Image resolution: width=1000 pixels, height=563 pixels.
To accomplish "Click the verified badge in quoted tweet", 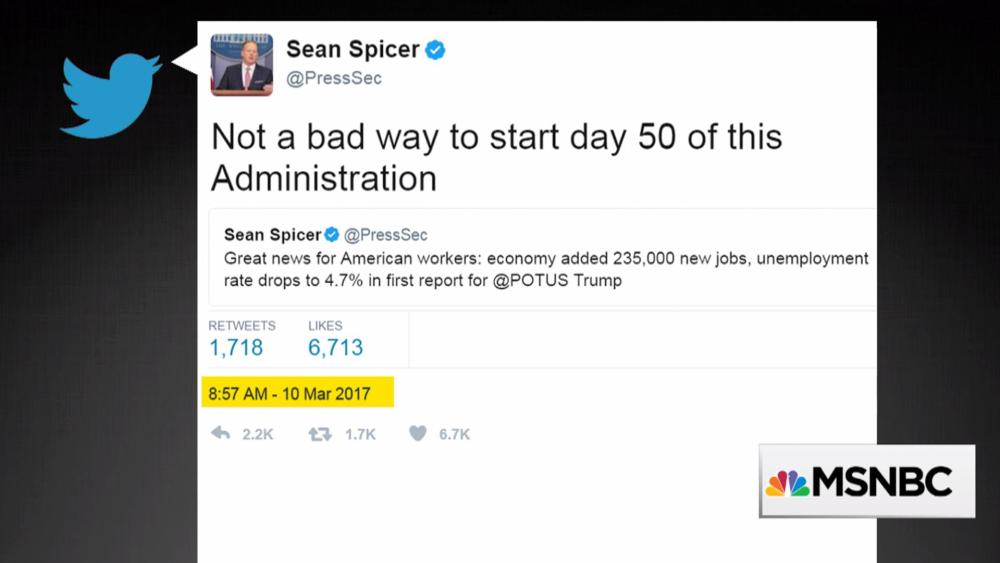I will (x=332, y=235).
